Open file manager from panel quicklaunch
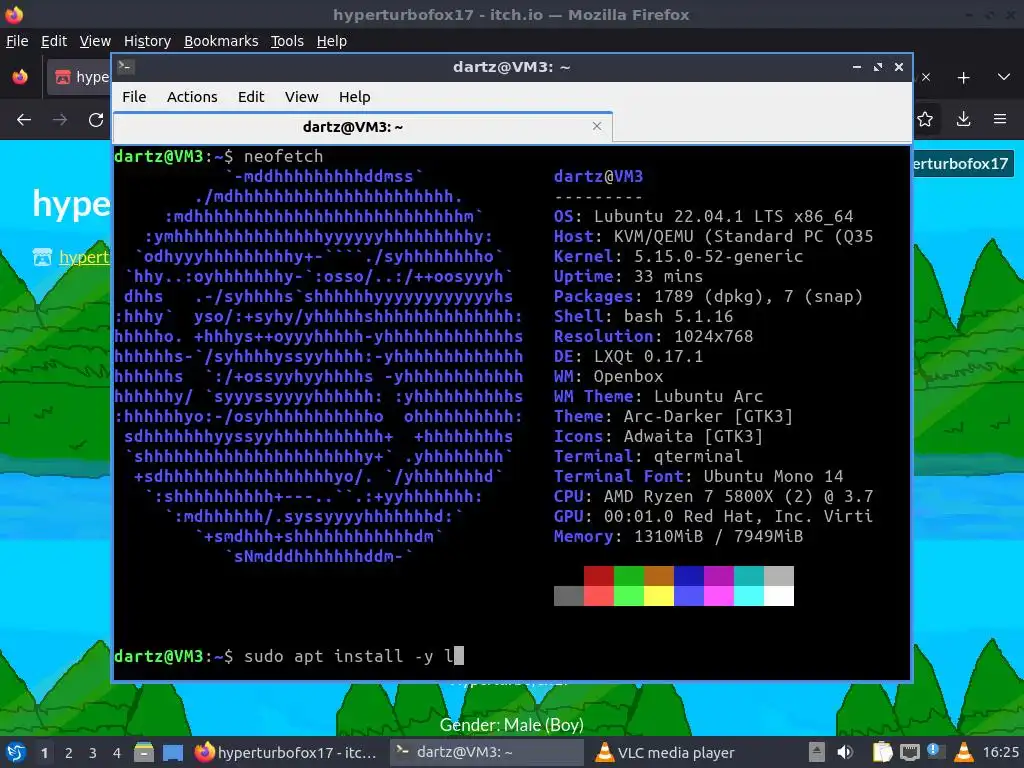 tap(144, 752)
